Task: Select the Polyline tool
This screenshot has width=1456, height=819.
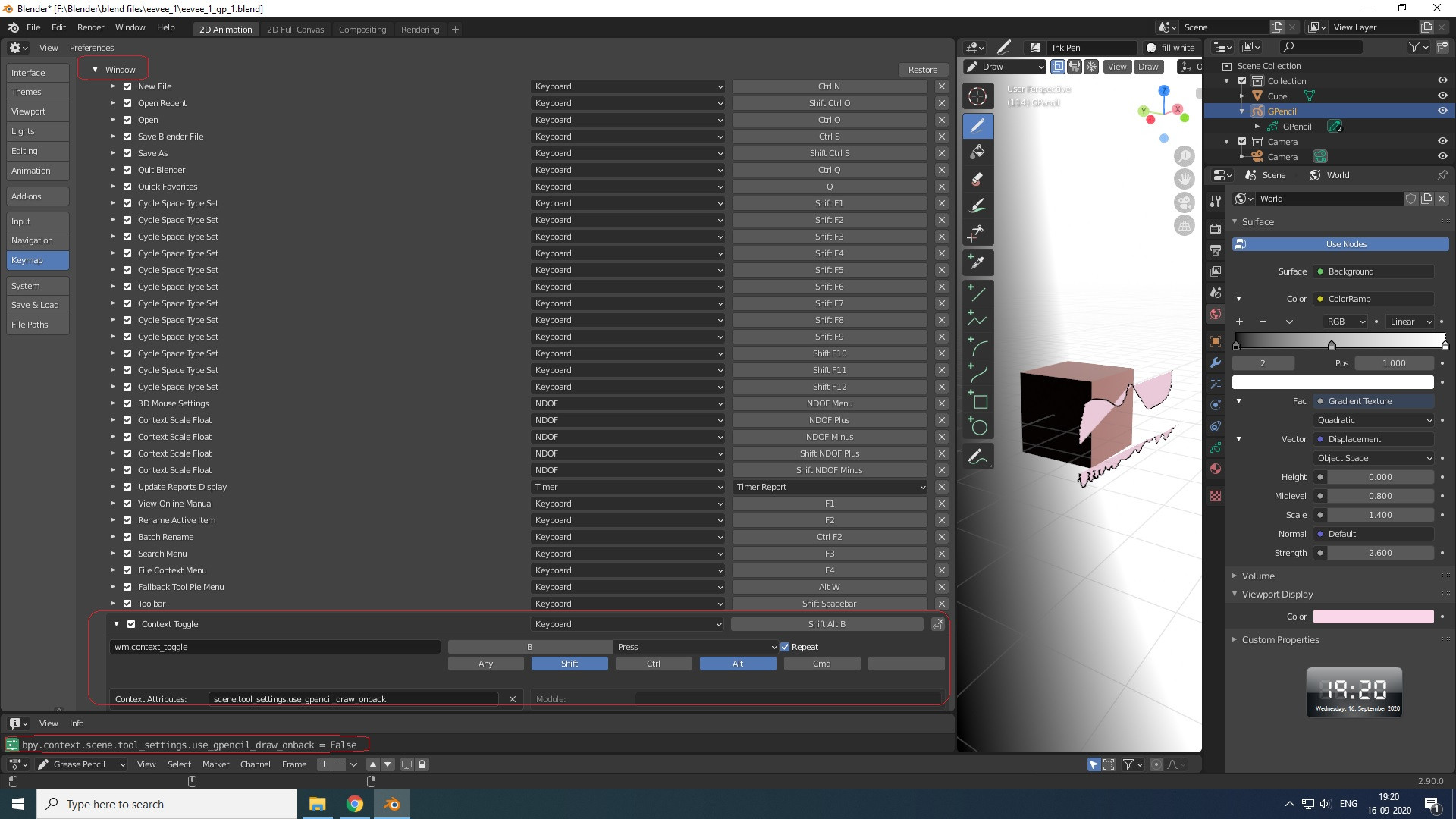Action: click(x=977, y=320)
